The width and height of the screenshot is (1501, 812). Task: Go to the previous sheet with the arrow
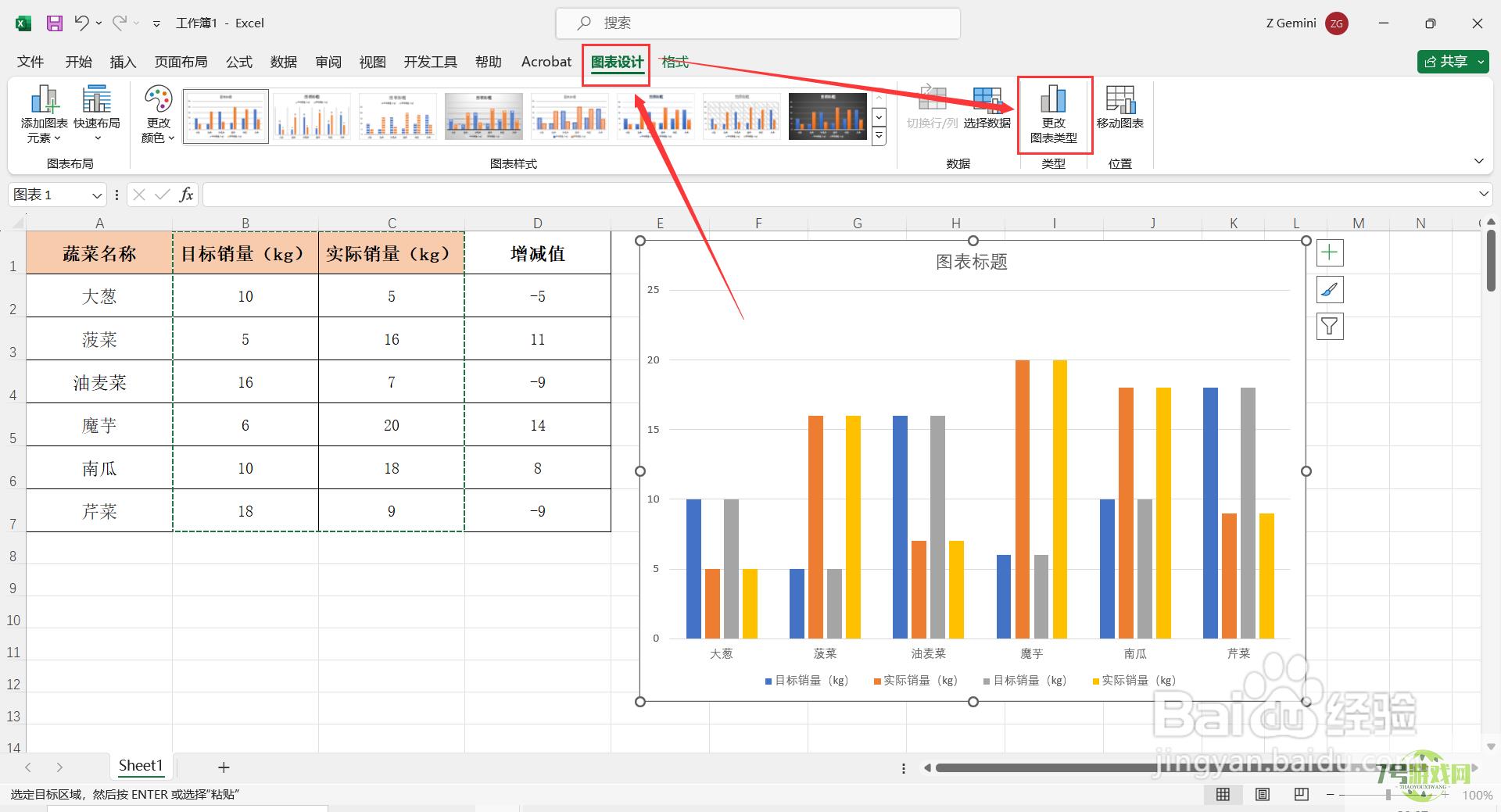point(28,767)
